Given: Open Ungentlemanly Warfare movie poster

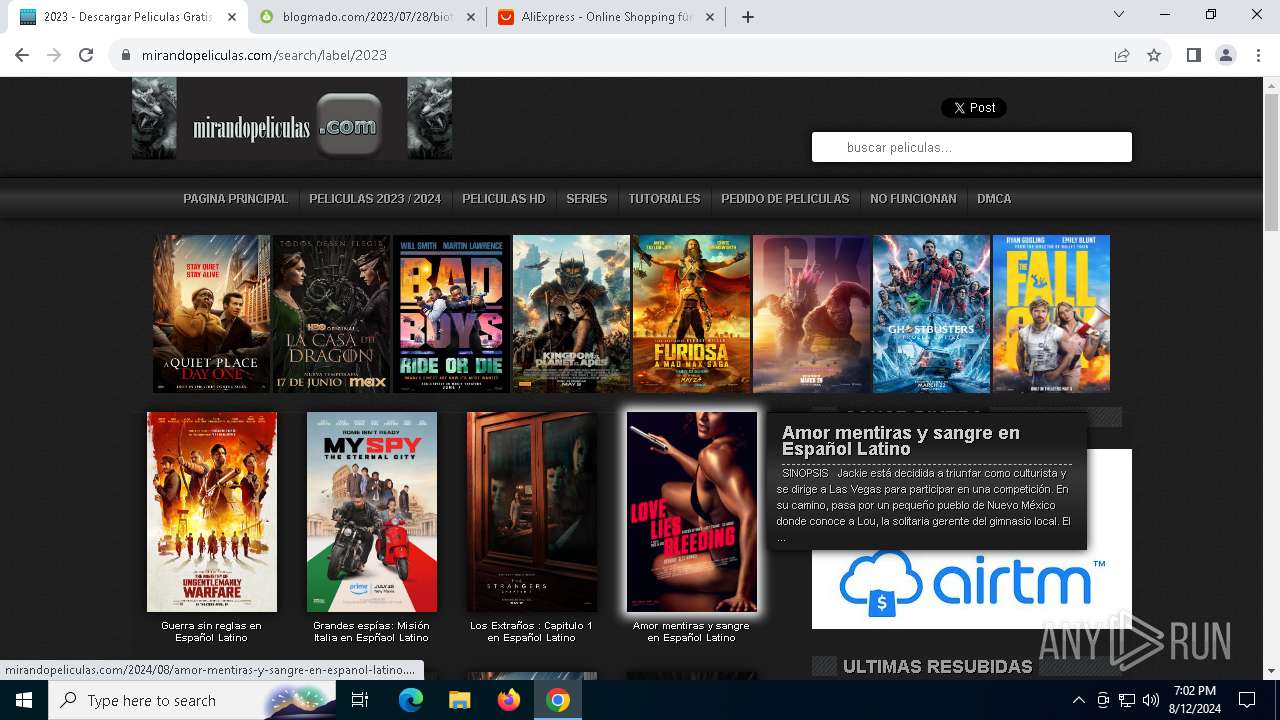Looking at the screenshot, I should [212, 512].
